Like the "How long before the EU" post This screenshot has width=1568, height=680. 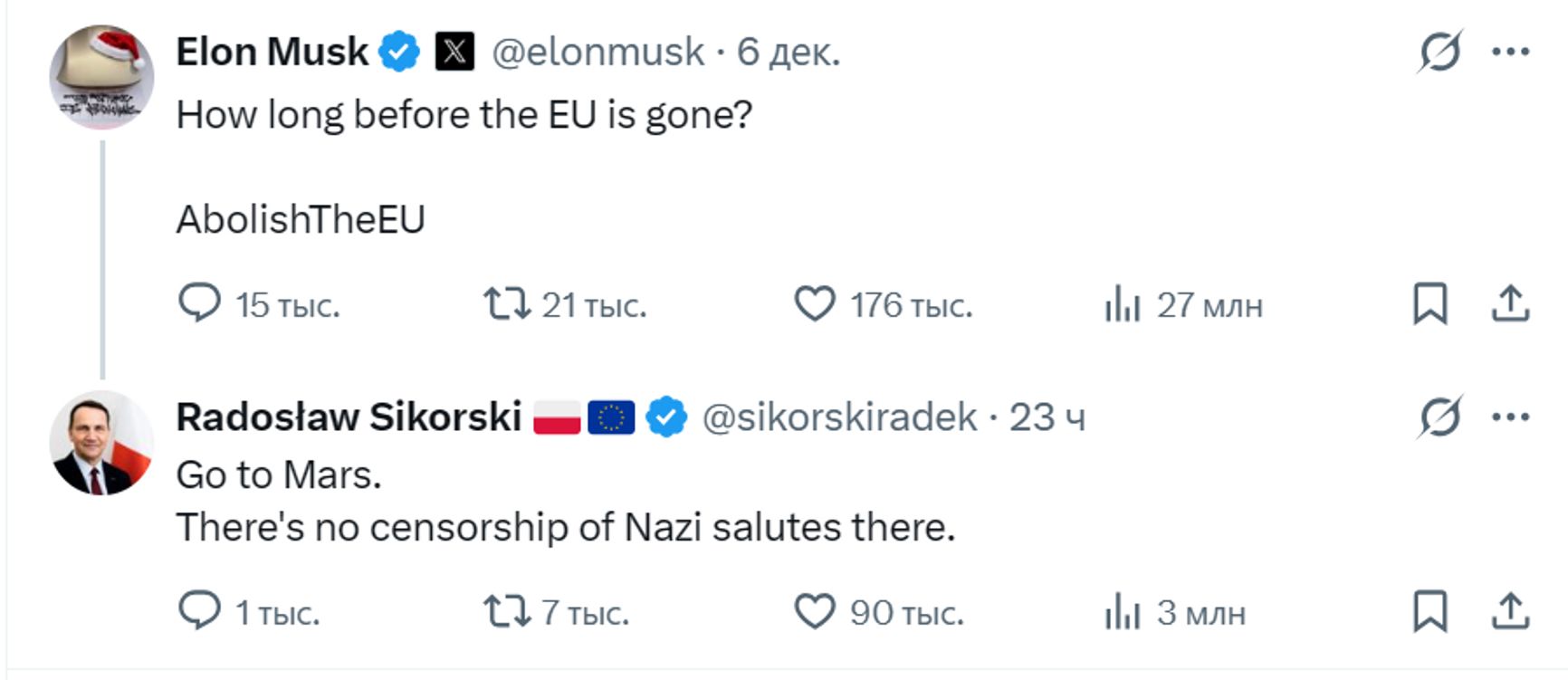[x=814, y=304]
